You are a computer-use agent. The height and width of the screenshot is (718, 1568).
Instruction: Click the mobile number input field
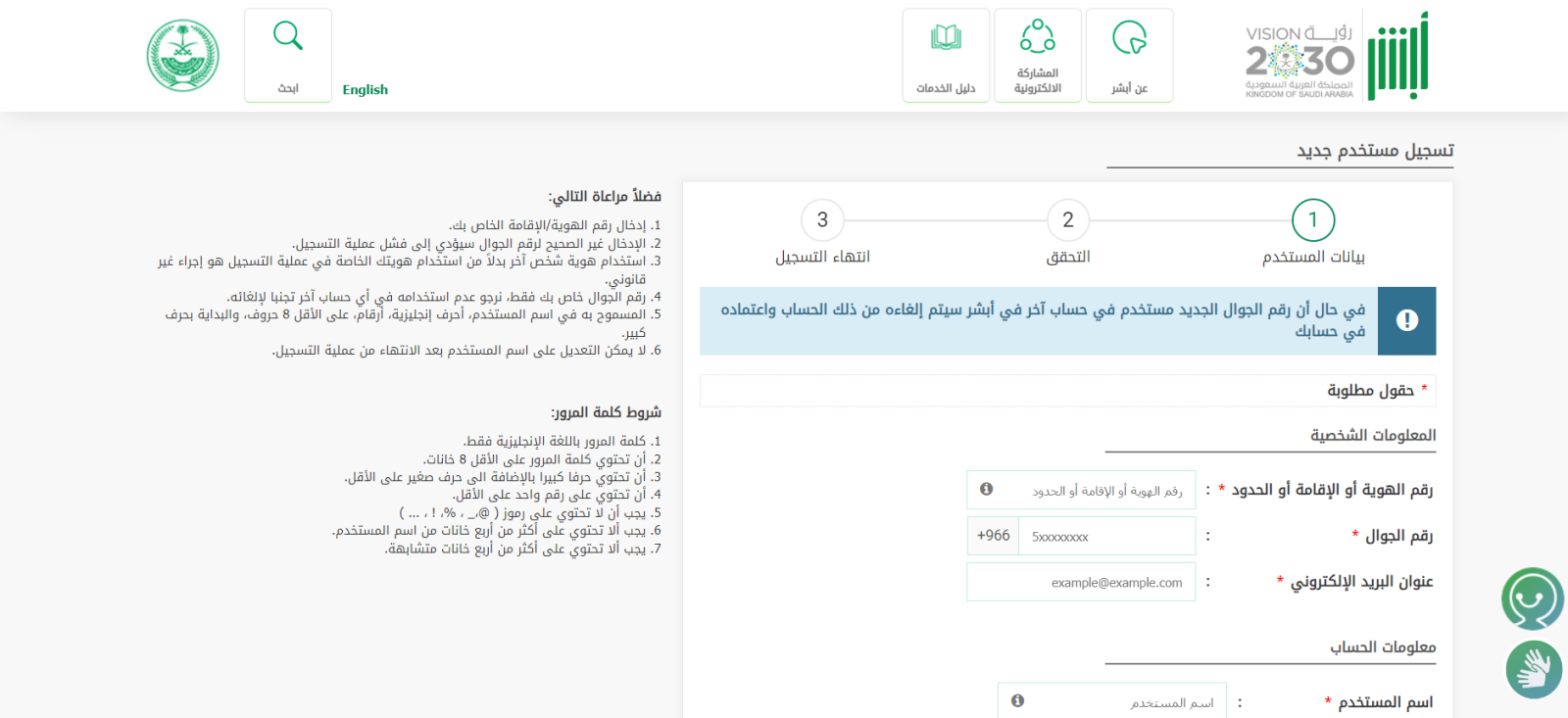1107,536
